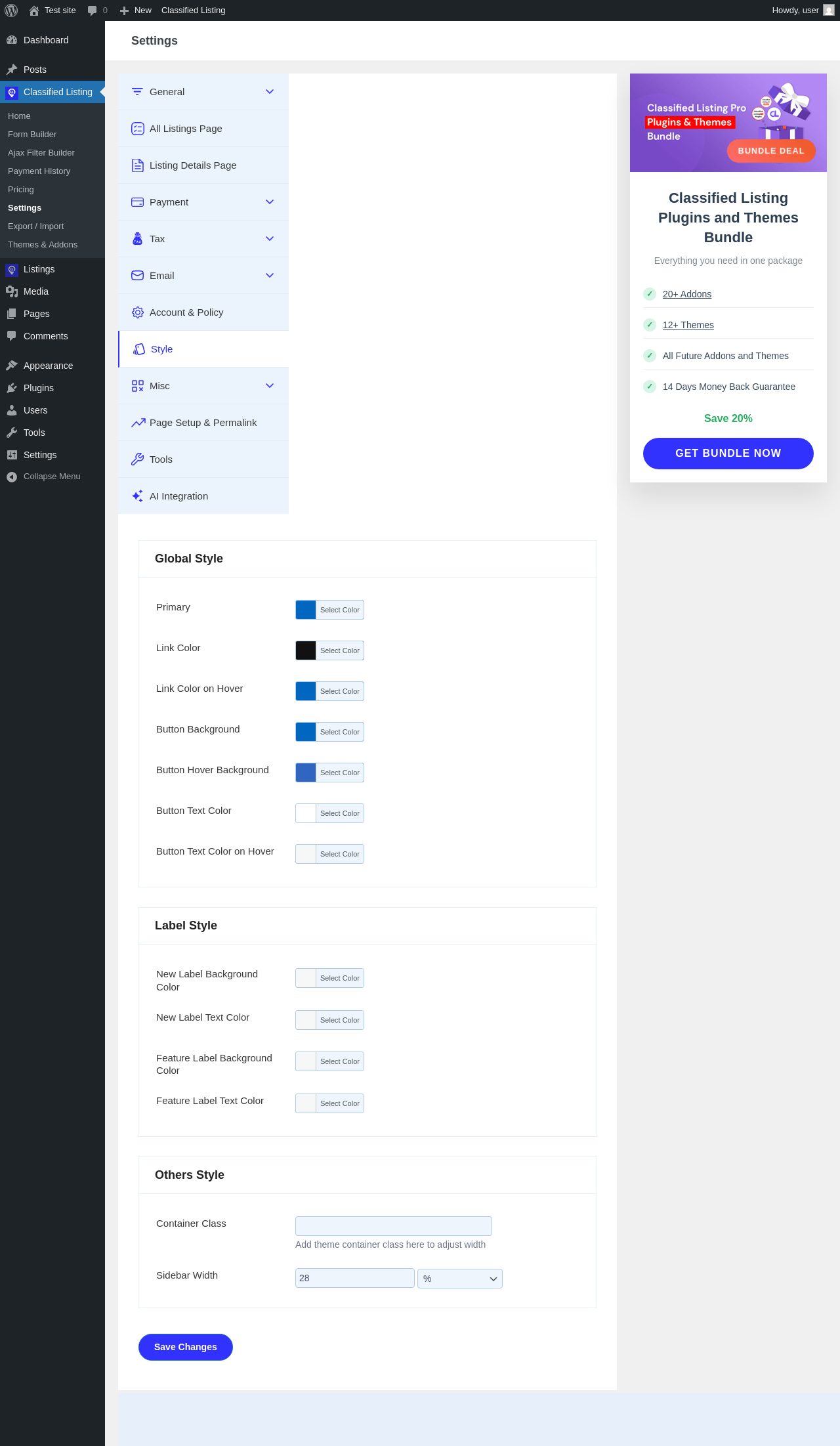This screenshot has width=840, height=1446.
Task: Click the Button Hover Background color swatch
Action: (306, 773)
